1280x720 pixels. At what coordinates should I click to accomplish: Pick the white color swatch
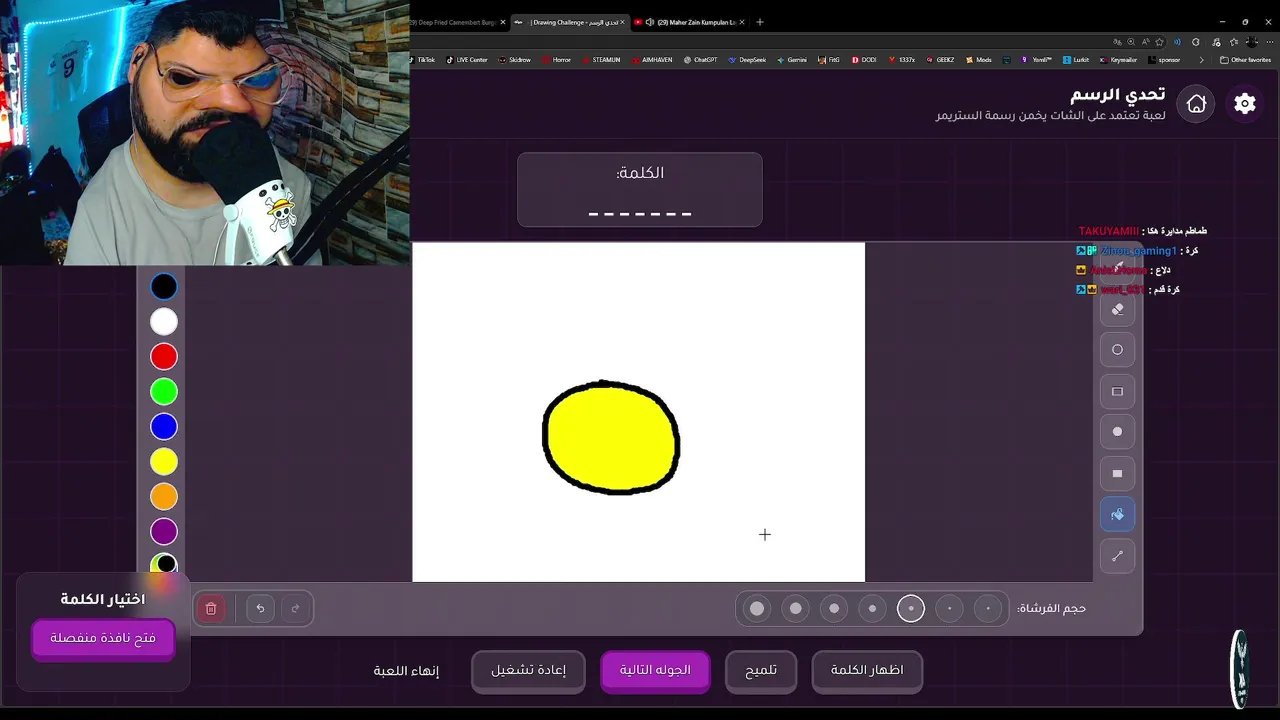[x=164, y=322]
